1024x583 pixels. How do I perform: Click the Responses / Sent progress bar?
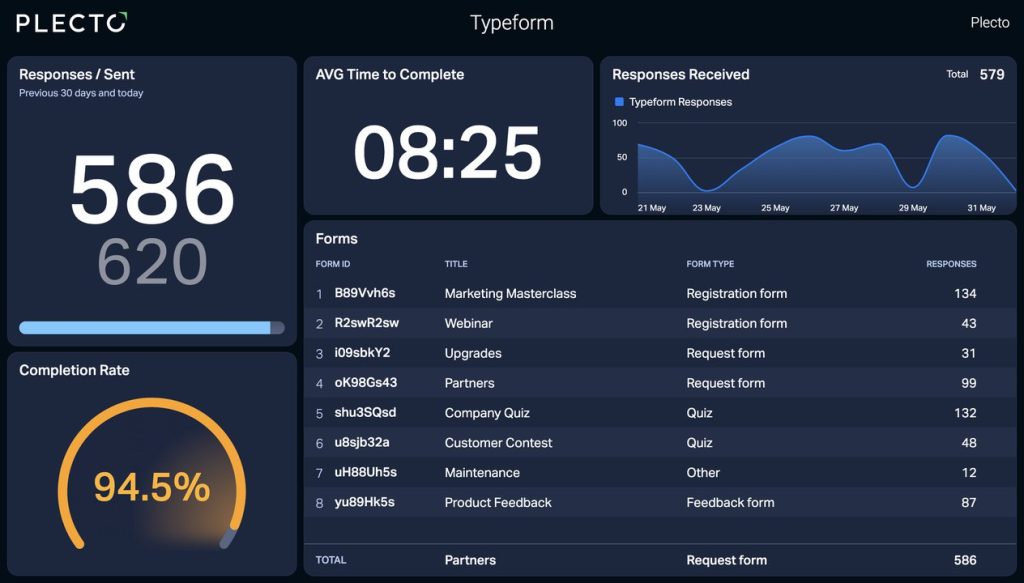[152, 328]
